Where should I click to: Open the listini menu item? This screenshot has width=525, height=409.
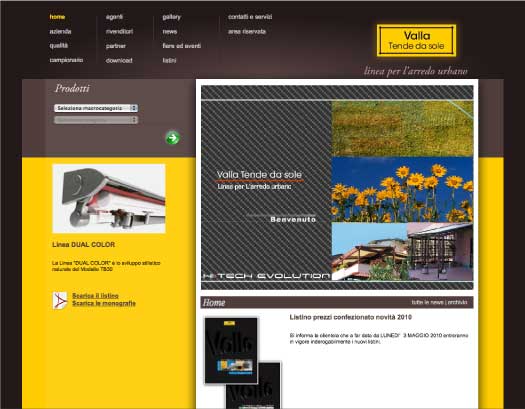pos(169,61)
